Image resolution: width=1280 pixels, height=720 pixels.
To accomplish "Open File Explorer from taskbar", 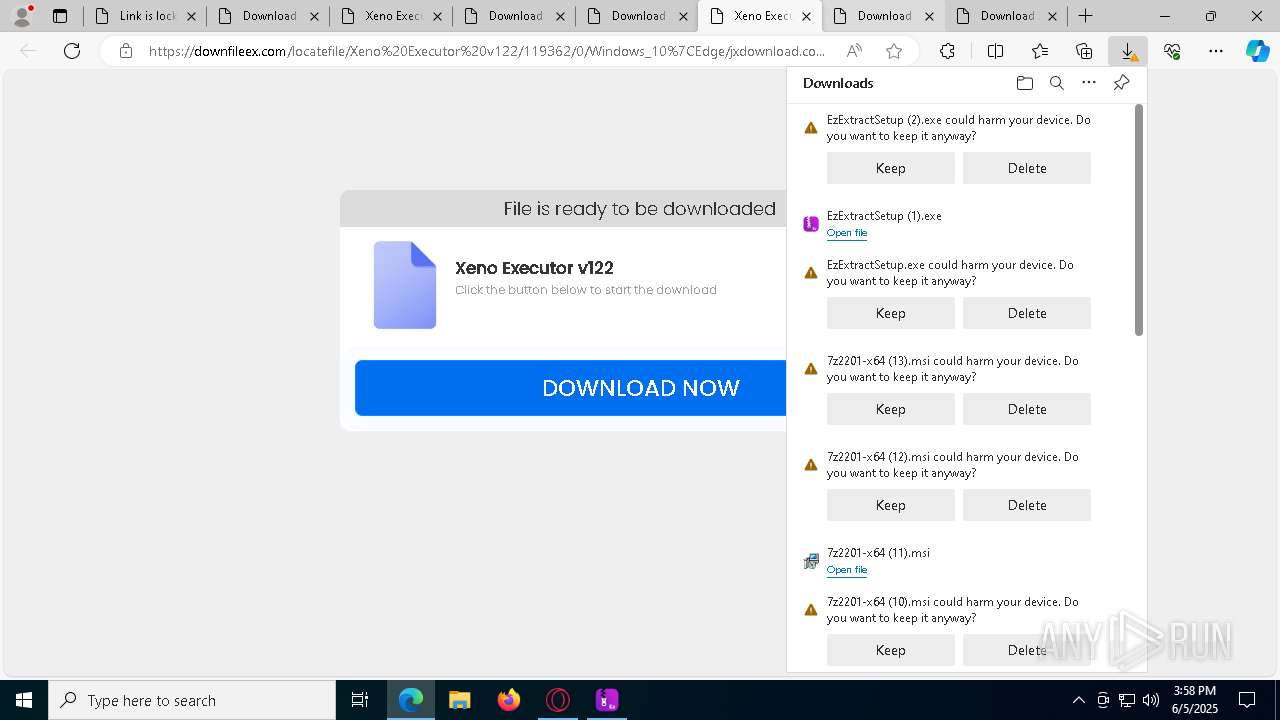I will pos(459,700).
